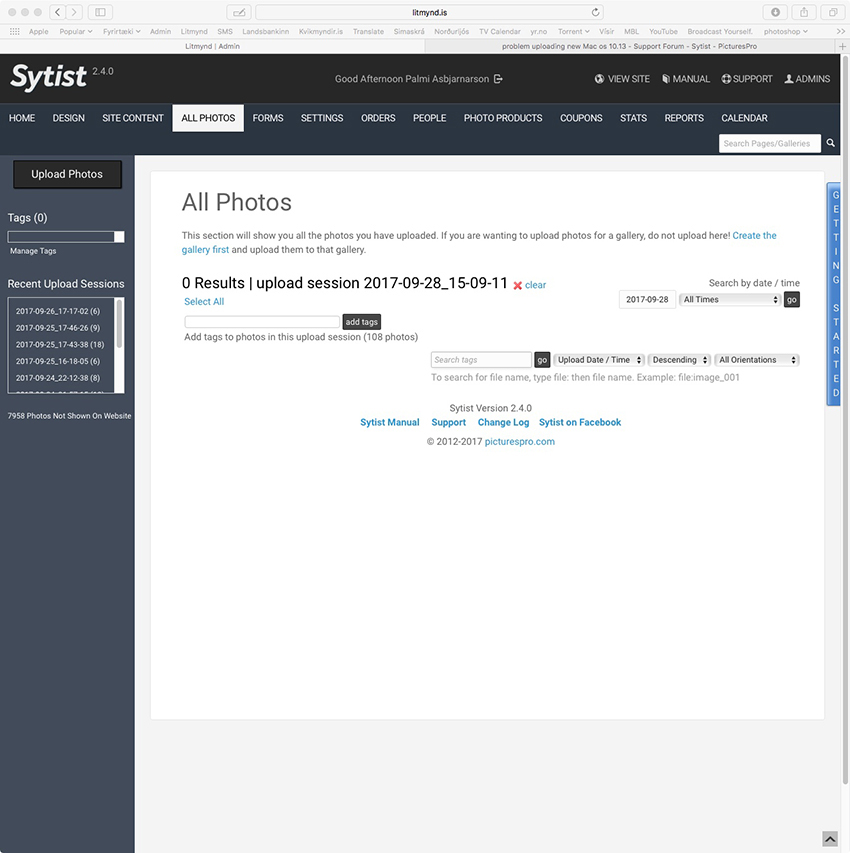Screen dimensions: 850x853
Task: Switch to the Litmynd | Admin browser tab
Action: click(x=212, y=46)
